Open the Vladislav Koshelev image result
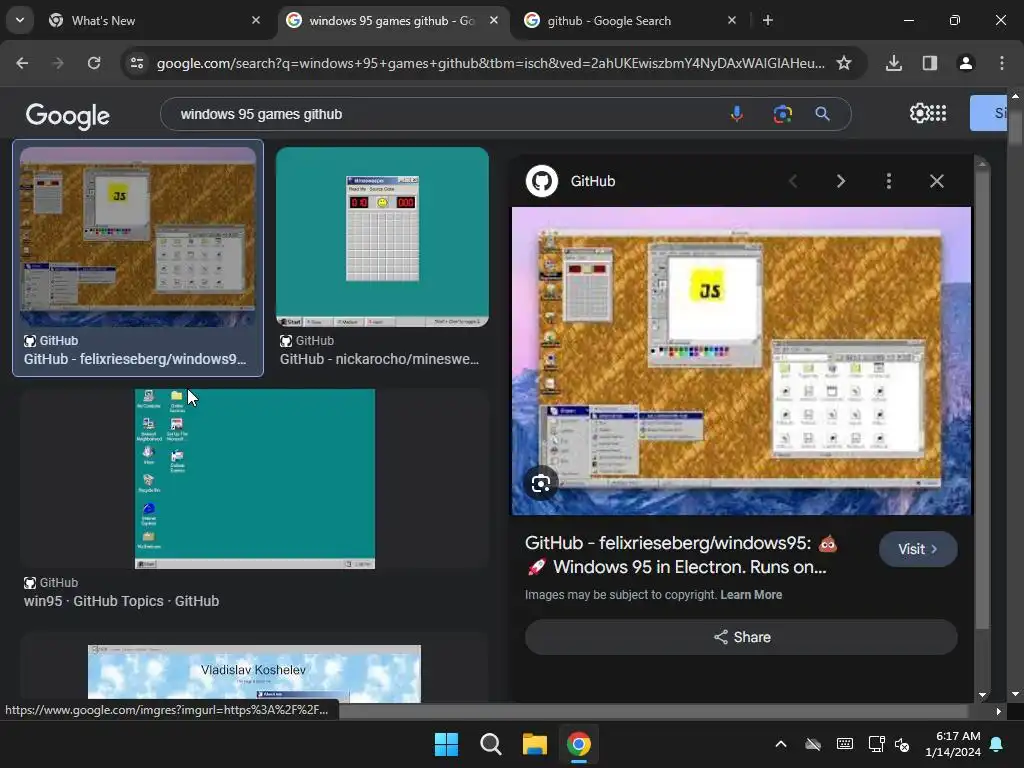 [255, 673]
